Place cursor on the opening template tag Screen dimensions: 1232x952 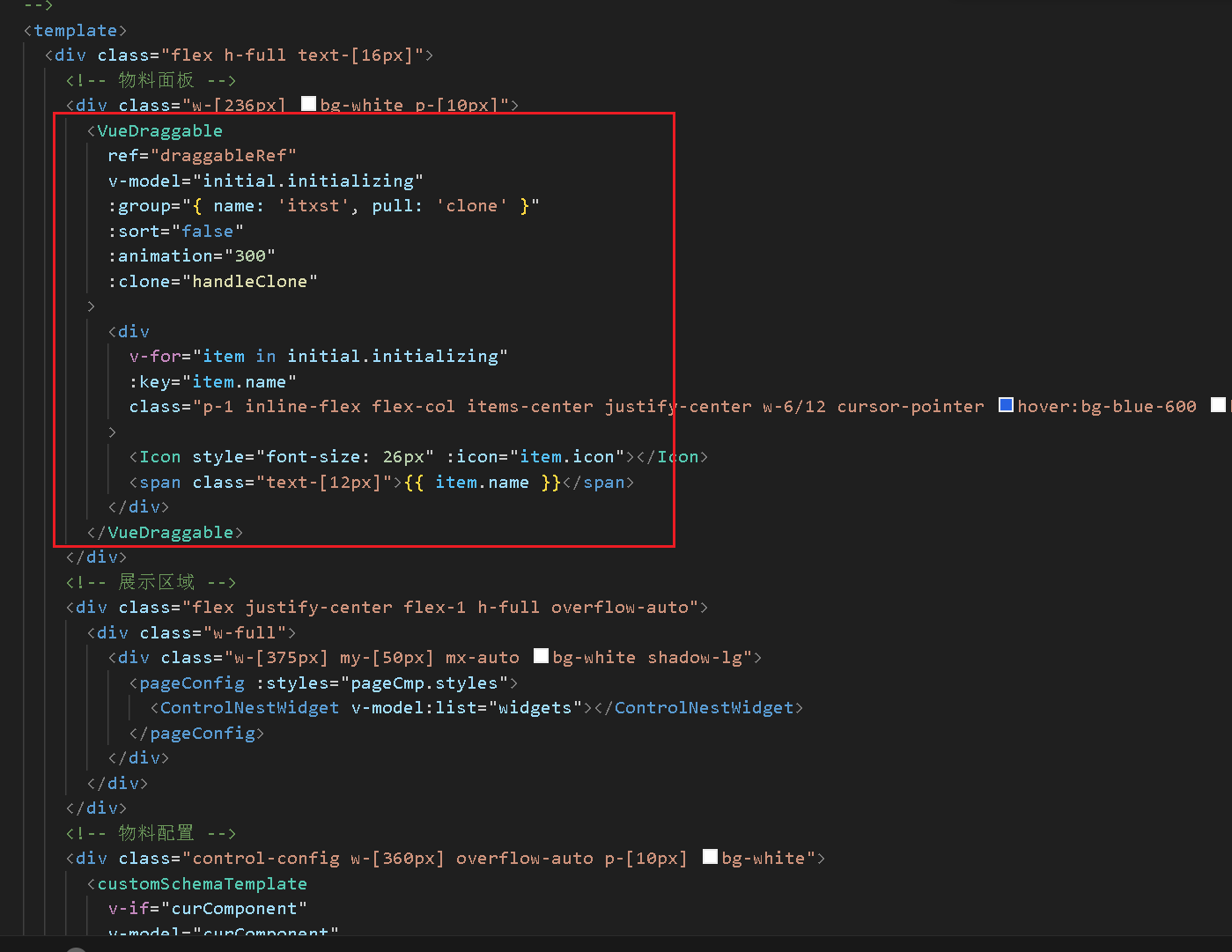click(76, 30)
